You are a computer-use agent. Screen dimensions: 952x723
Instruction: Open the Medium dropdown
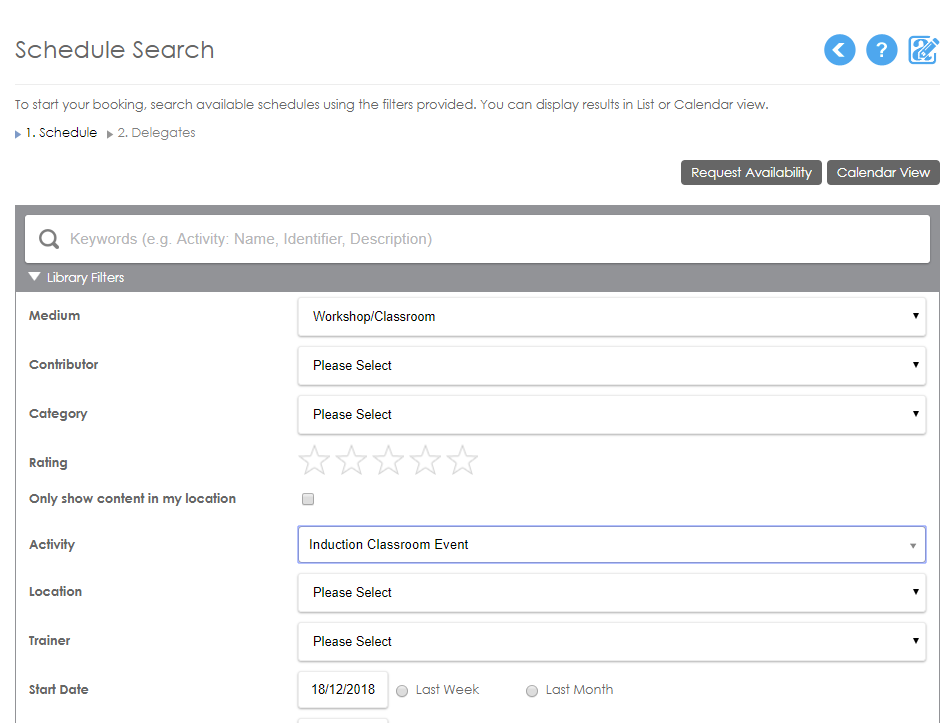coord(611,316)
